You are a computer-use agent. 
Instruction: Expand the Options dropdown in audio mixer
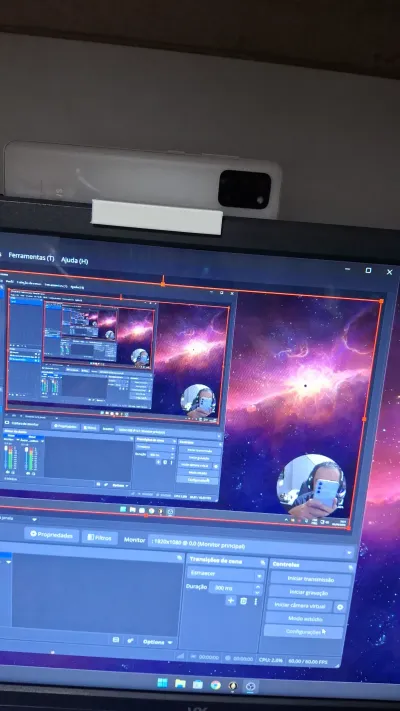coord(157,642)
